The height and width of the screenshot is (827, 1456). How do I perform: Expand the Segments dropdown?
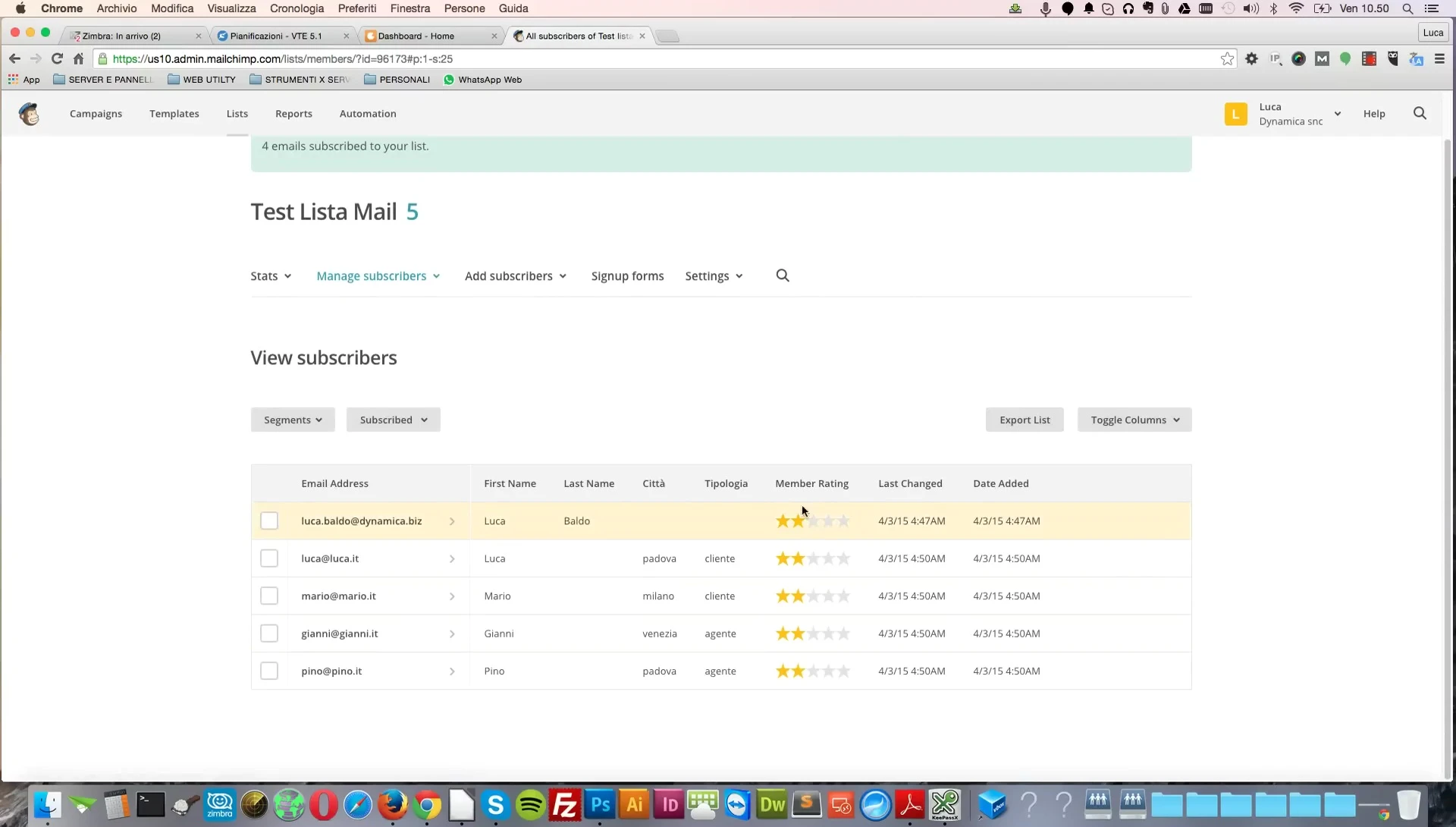tap(292, 419)
